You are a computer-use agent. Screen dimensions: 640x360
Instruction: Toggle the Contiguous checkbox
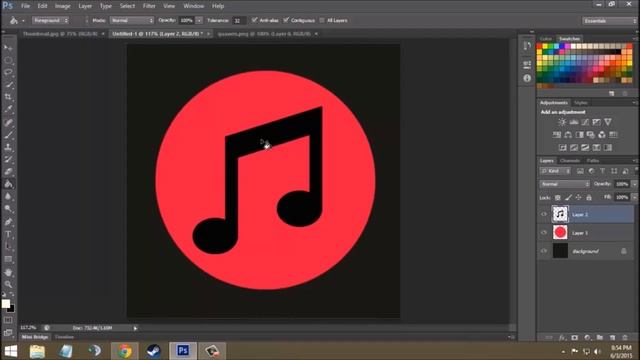pos(286,20)
